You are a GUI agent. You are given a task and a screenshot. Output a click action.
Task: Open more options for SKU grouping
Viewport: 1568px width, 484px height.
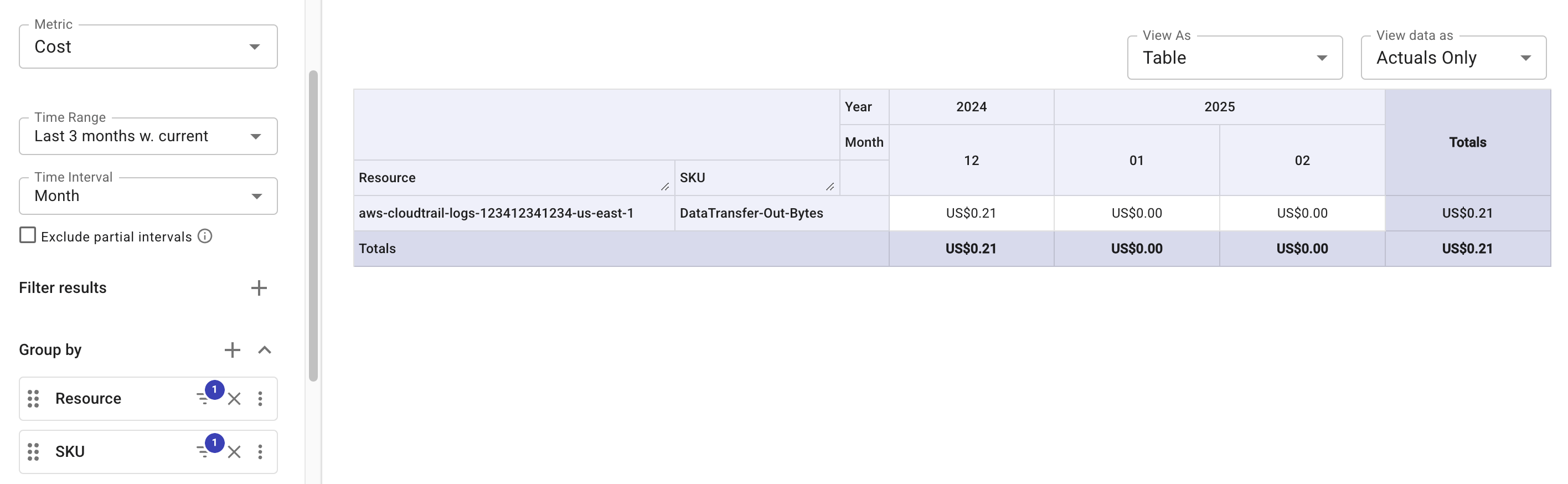coord(260,452)
